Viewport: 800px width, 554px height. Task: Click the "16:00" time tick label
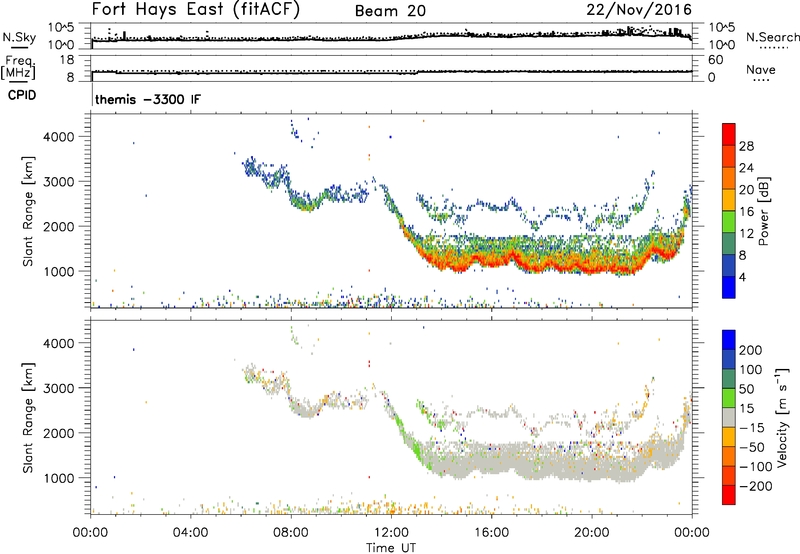click(x=491, y=533)
